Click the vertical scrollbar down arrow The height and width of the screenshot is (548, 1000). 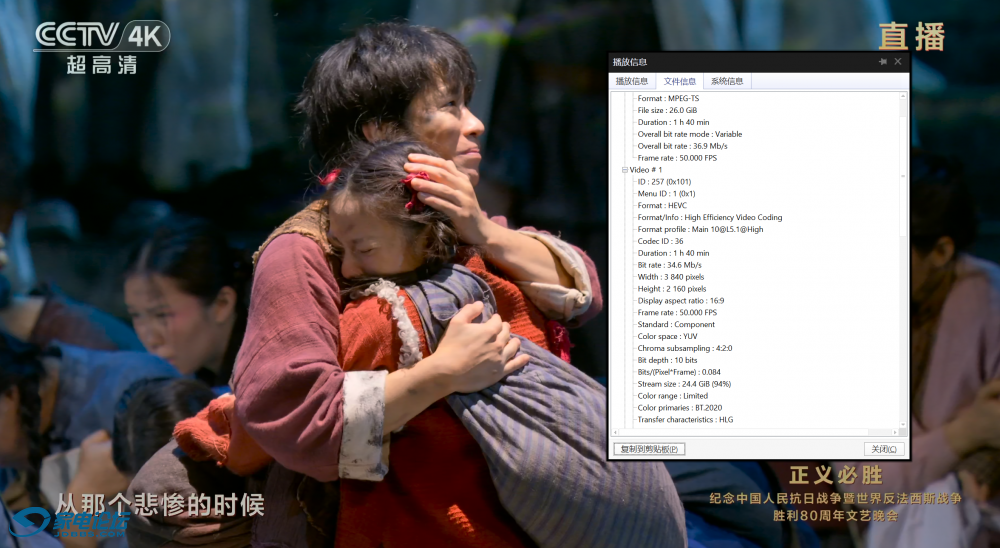pyautogui.click(x=903, y=423)
